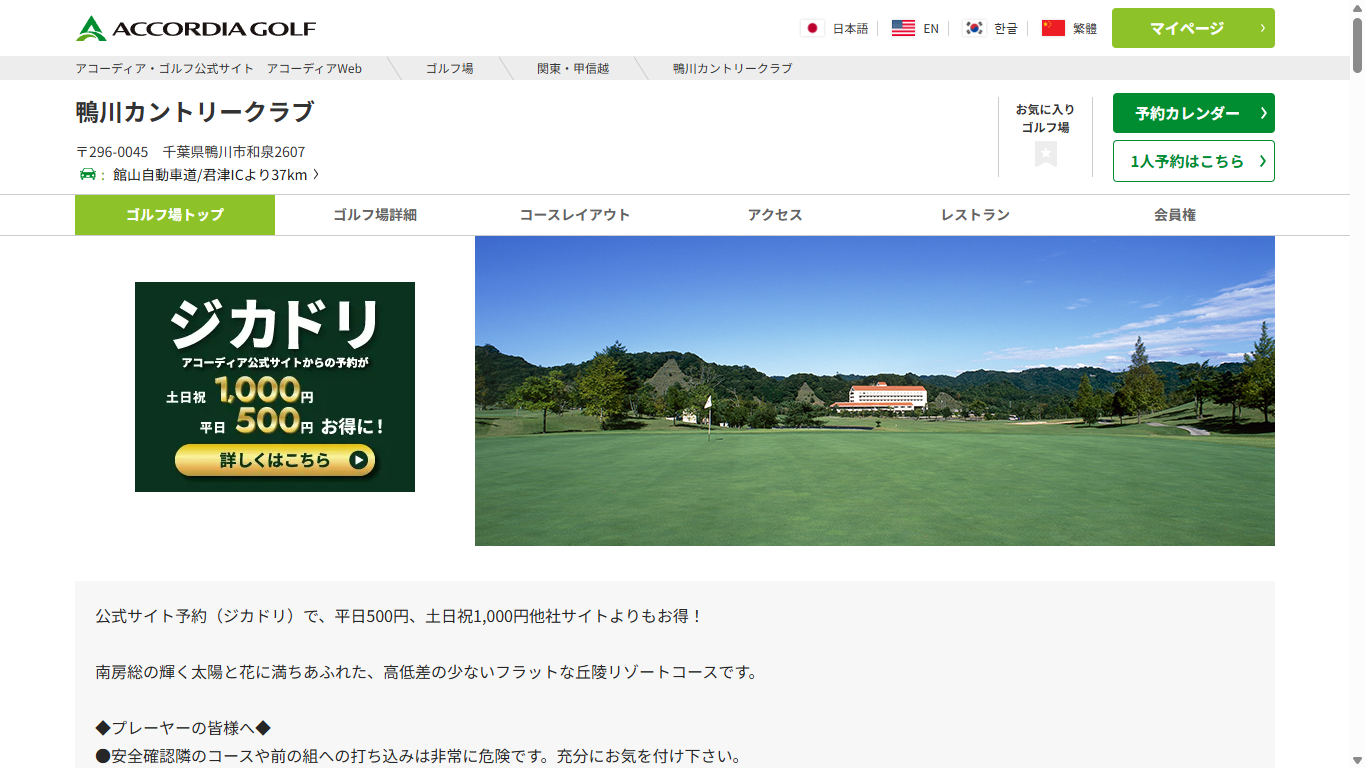Switch language to EN
Screen dimensions: 1365x768
931,28
